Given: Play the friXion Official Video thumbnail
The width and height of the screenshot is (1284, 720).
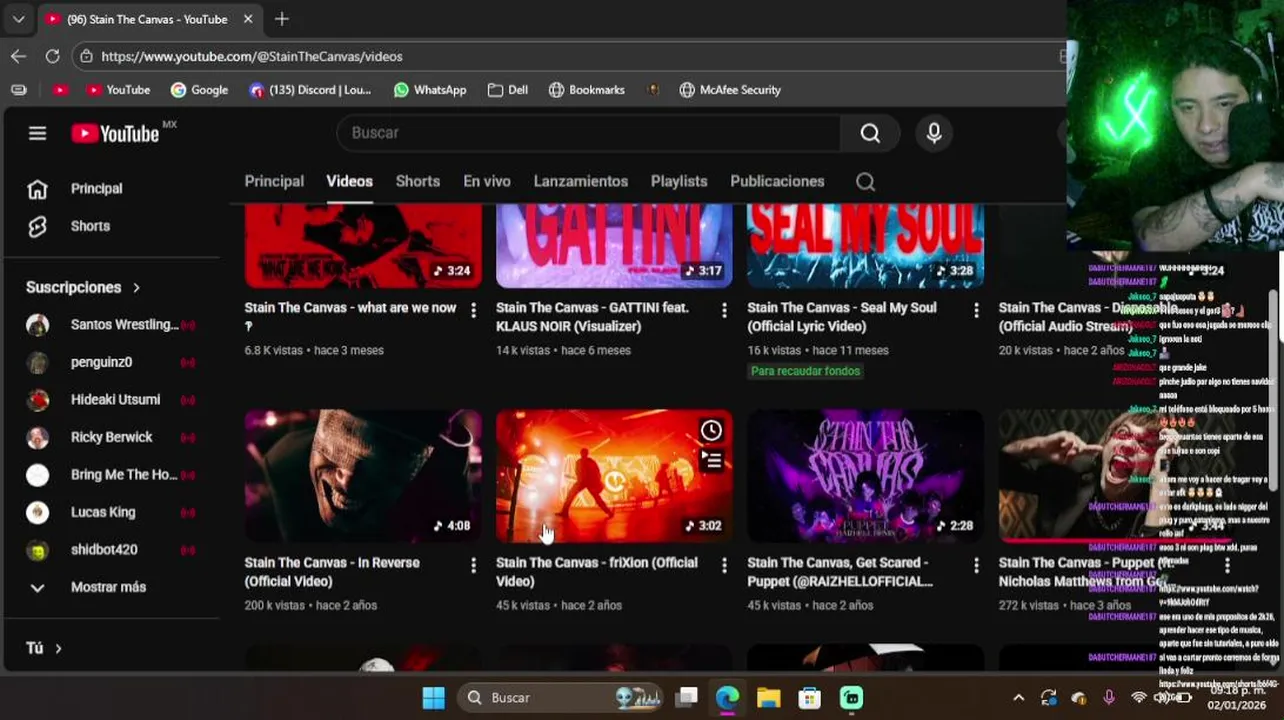Looking at the screenshot, I should (614, 476).
